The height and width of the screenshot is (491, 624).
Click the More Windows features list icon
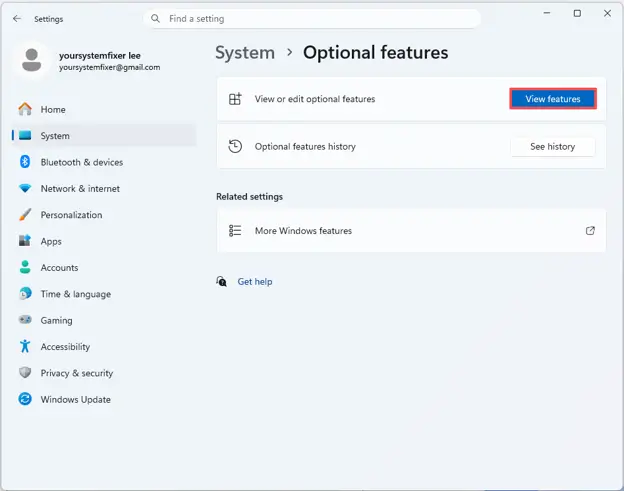click(x=235, y=231)
